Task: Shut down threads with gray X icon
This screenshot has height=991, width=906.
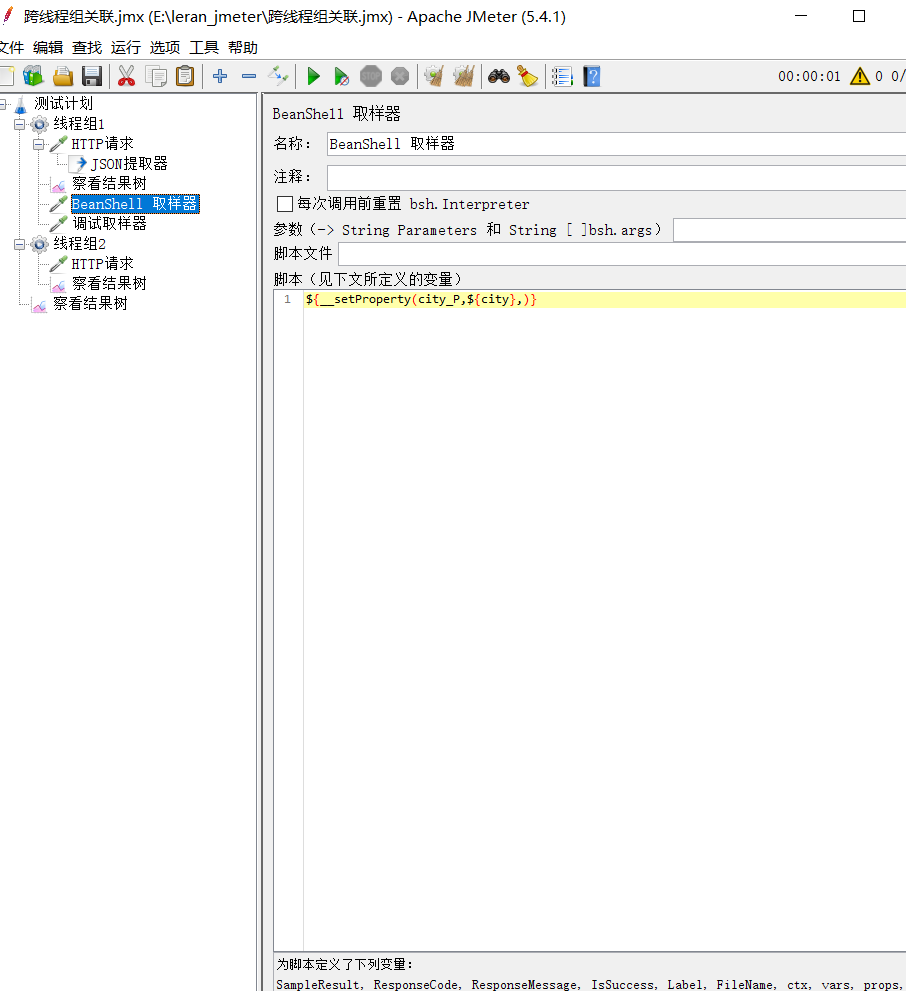Action: click(x=400, y=76)
